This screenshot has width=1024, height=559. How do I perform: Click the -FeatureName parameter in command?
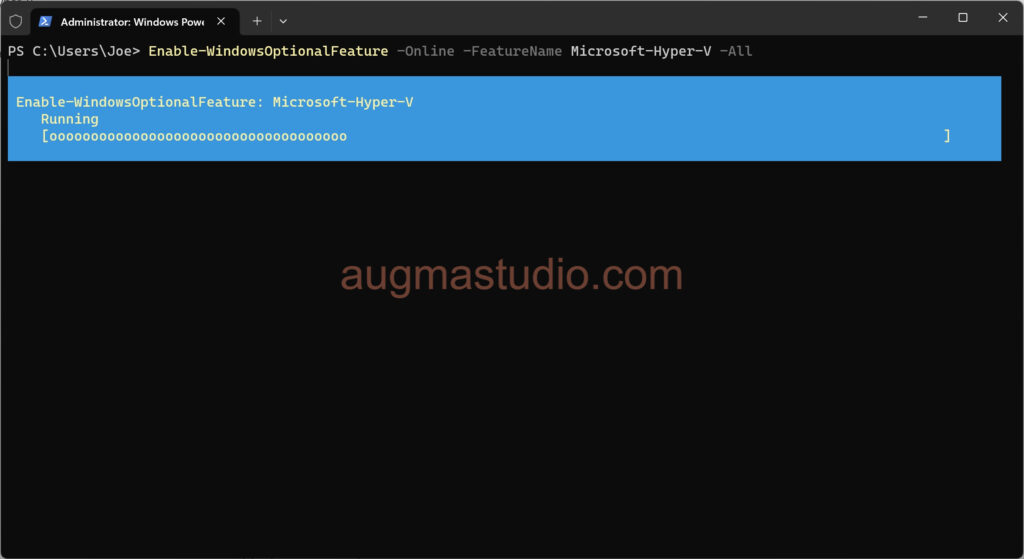[x=512, y=51]
